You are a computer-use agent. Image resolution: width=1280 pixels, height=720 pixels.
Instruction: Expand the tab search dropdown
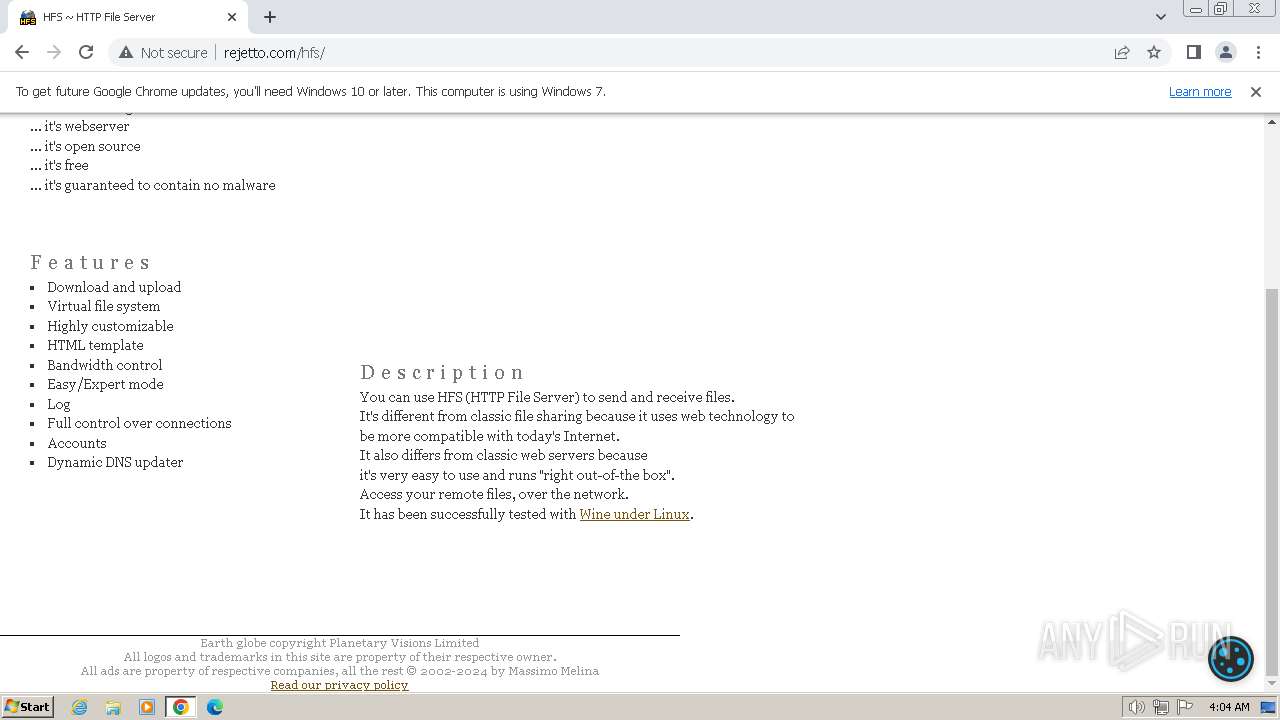click(1160, 17)
